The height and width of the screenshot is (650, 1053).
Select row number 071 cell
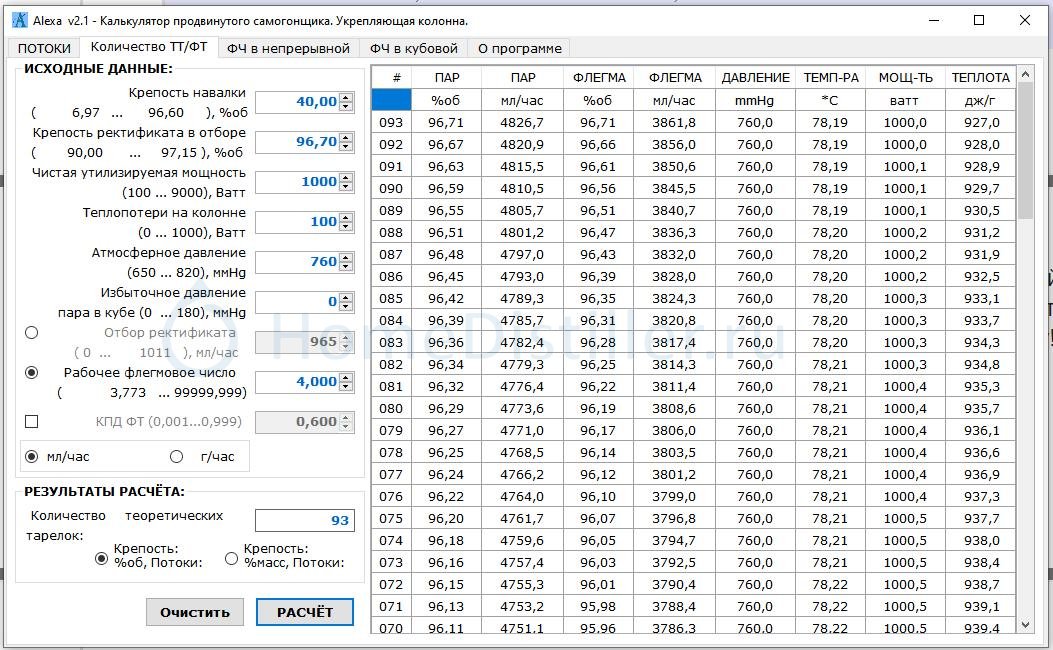click(391, 606)
